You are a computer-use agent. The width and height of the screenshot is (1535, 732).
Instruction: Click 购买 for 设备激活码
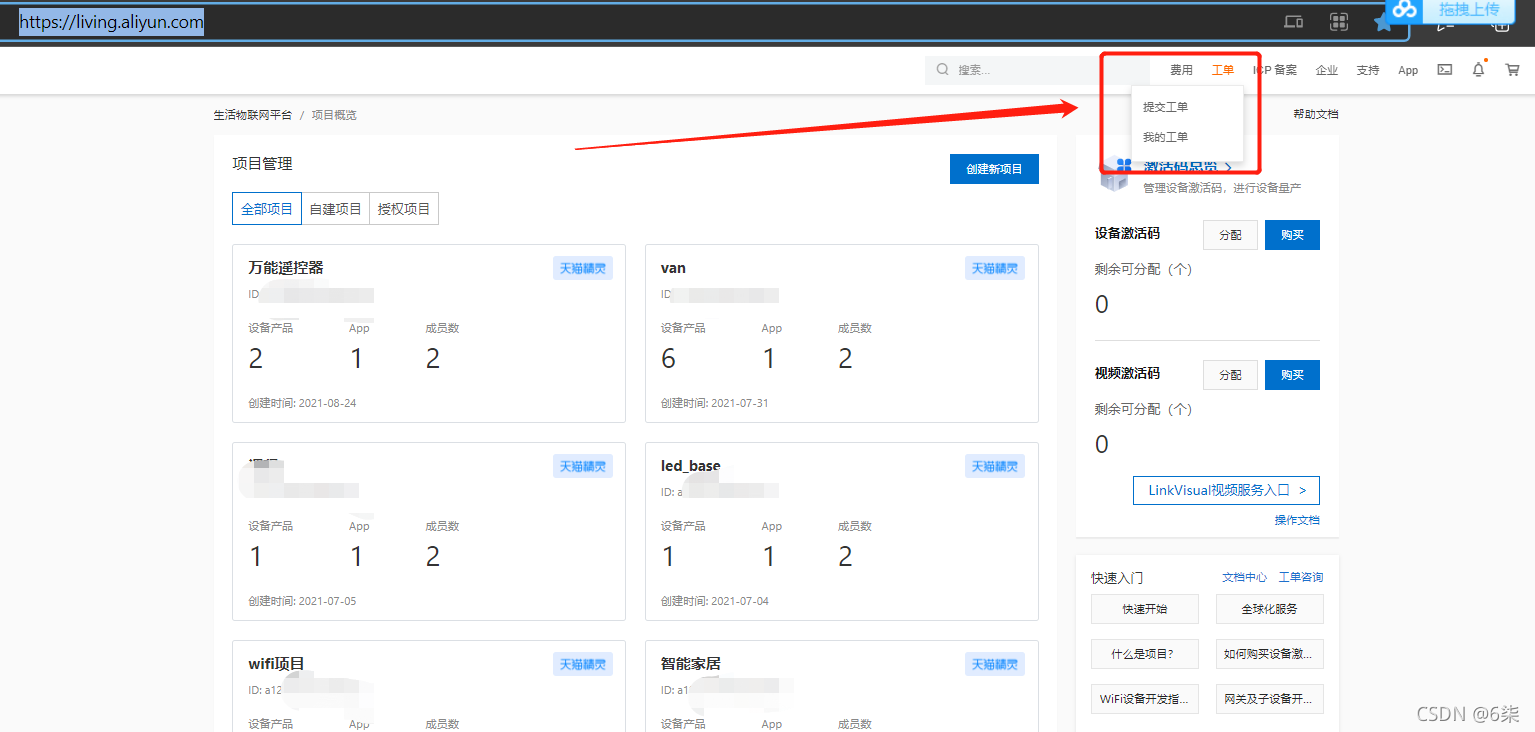[x=1292, y=235]
